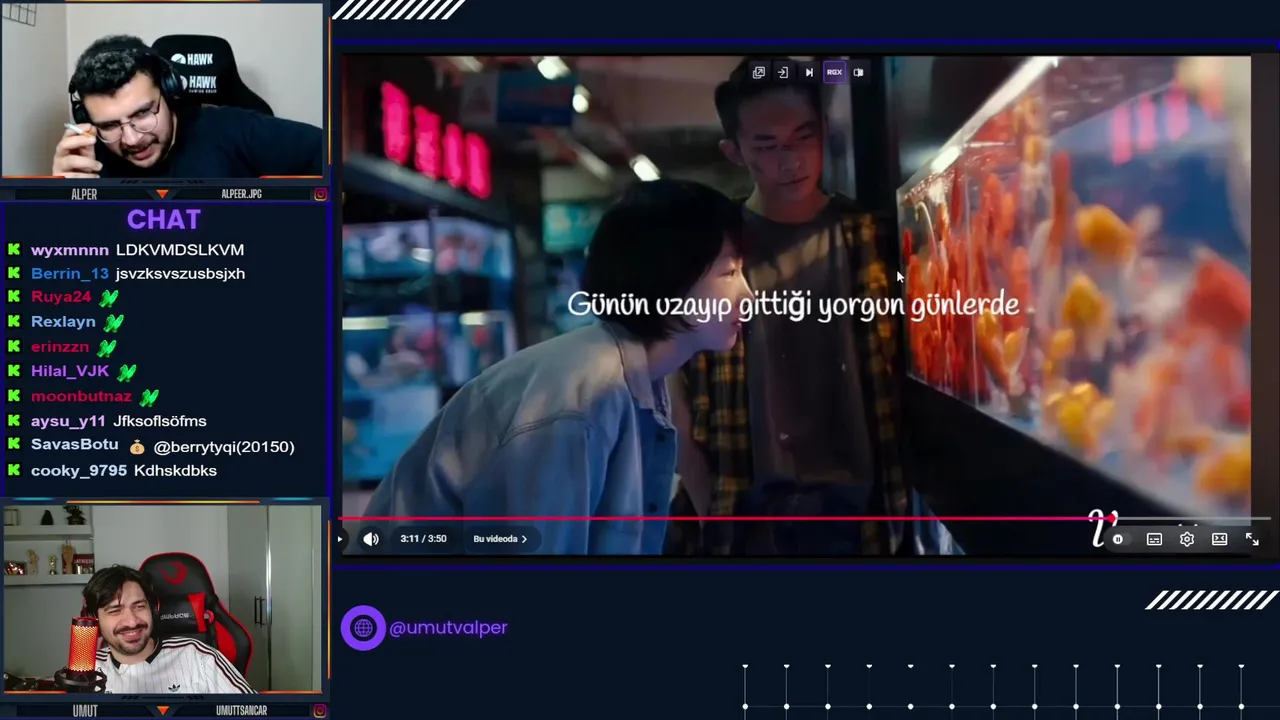Viewport: 1280px width, 720px height.
Task: Click the chat message Jfksoflsöfms
Action: pyautogui.click(x=160, y=422)
